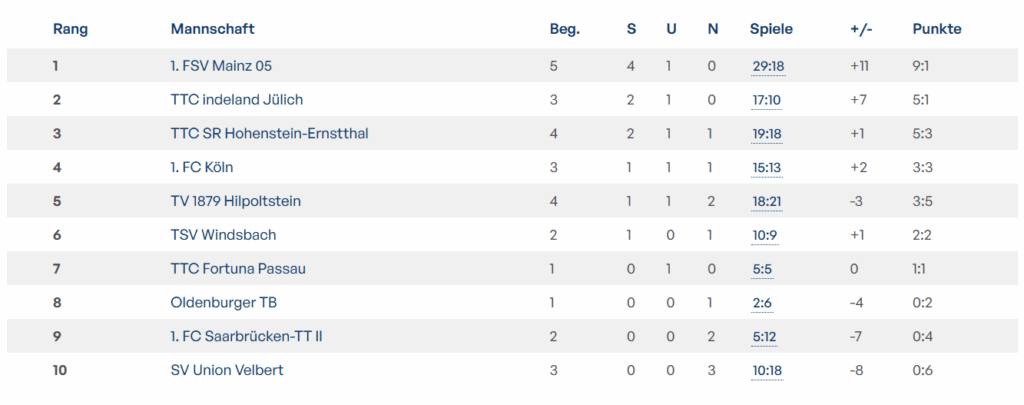Click the Rang column header

coord(70,29)
